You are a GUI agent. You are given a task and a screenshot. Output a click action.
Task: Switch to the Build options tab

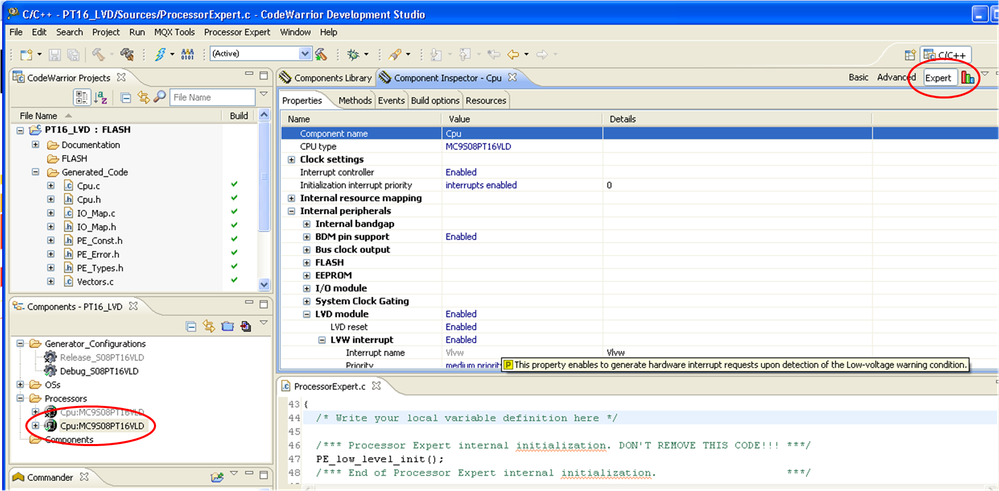pyautogui.click(x=435, y=100)
